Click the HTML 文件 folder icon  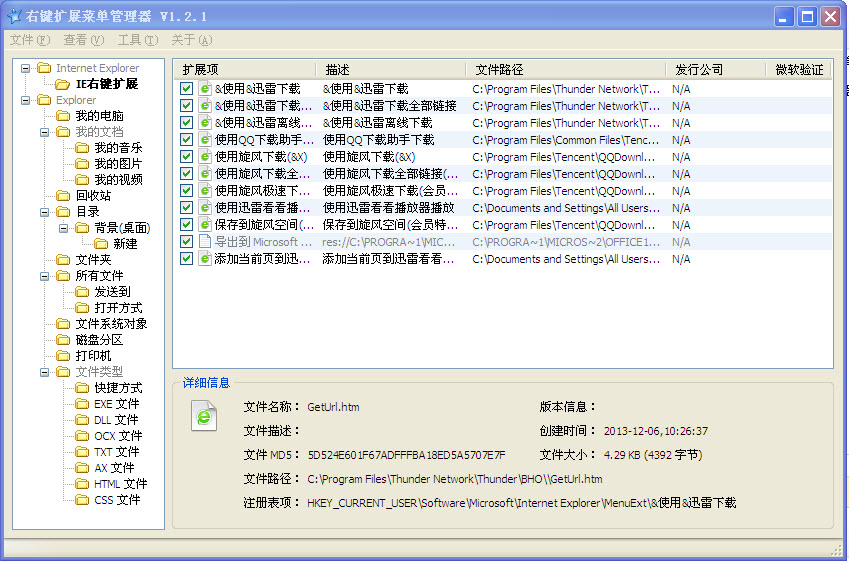pyautogui.click(x=82, y=484)
